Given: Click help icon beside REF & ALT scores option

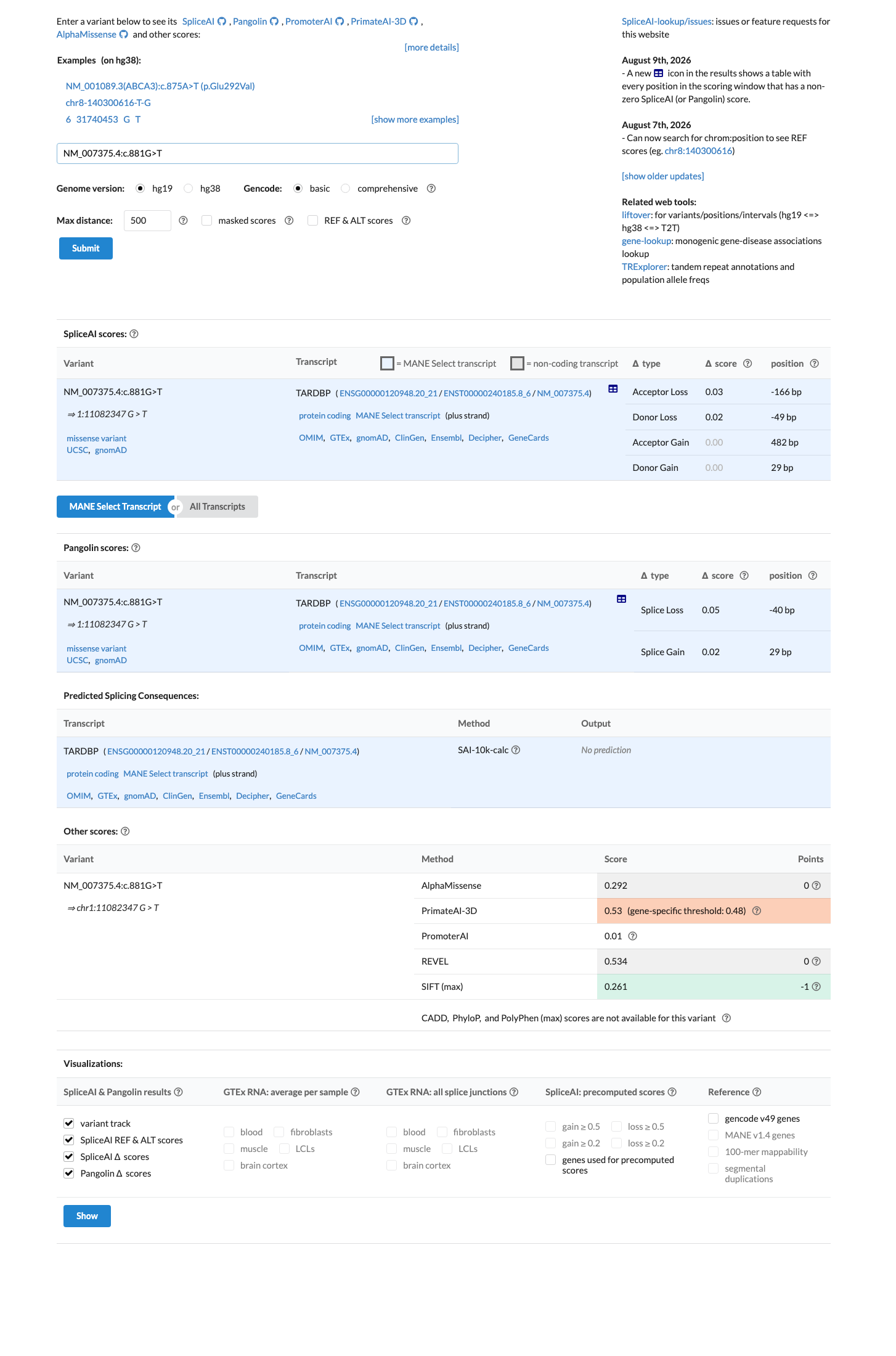Looking at the screenshot, I should (406, 221).
